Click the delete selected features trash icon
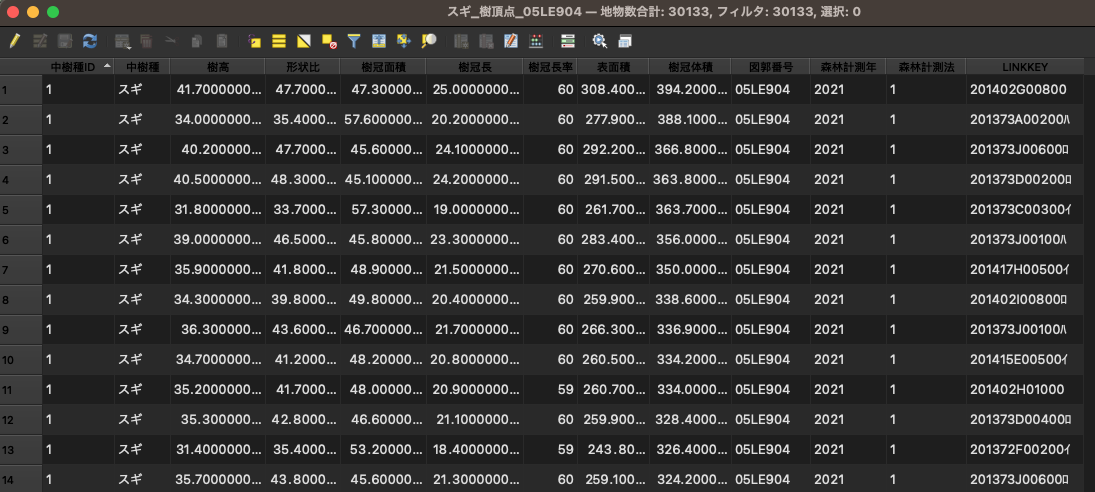The image size is (1095, 492). (146, 41)
